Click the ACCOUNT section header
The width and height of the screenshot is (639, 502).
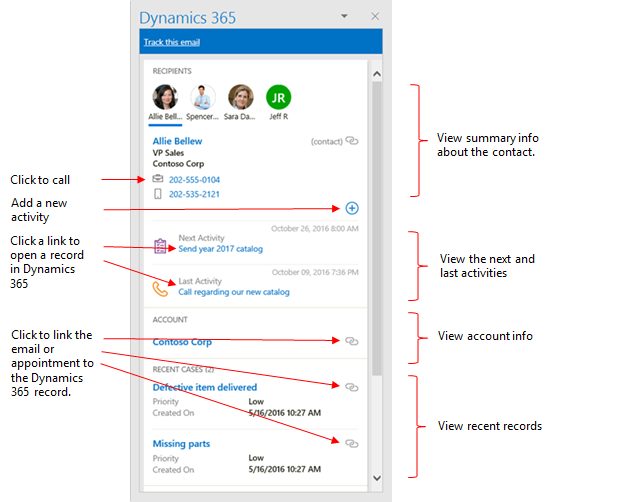(170, 319)
